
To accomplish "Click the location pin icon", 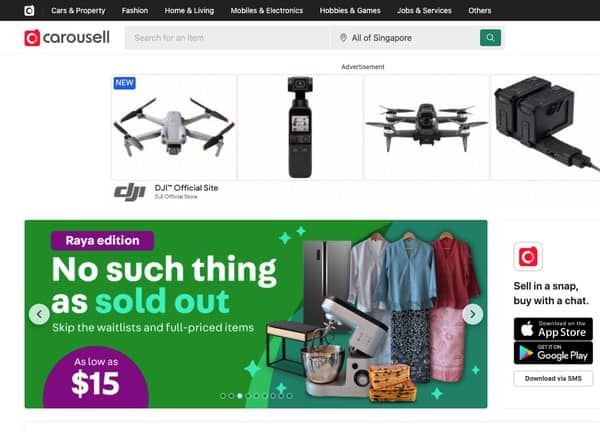I will click(343, 37).
